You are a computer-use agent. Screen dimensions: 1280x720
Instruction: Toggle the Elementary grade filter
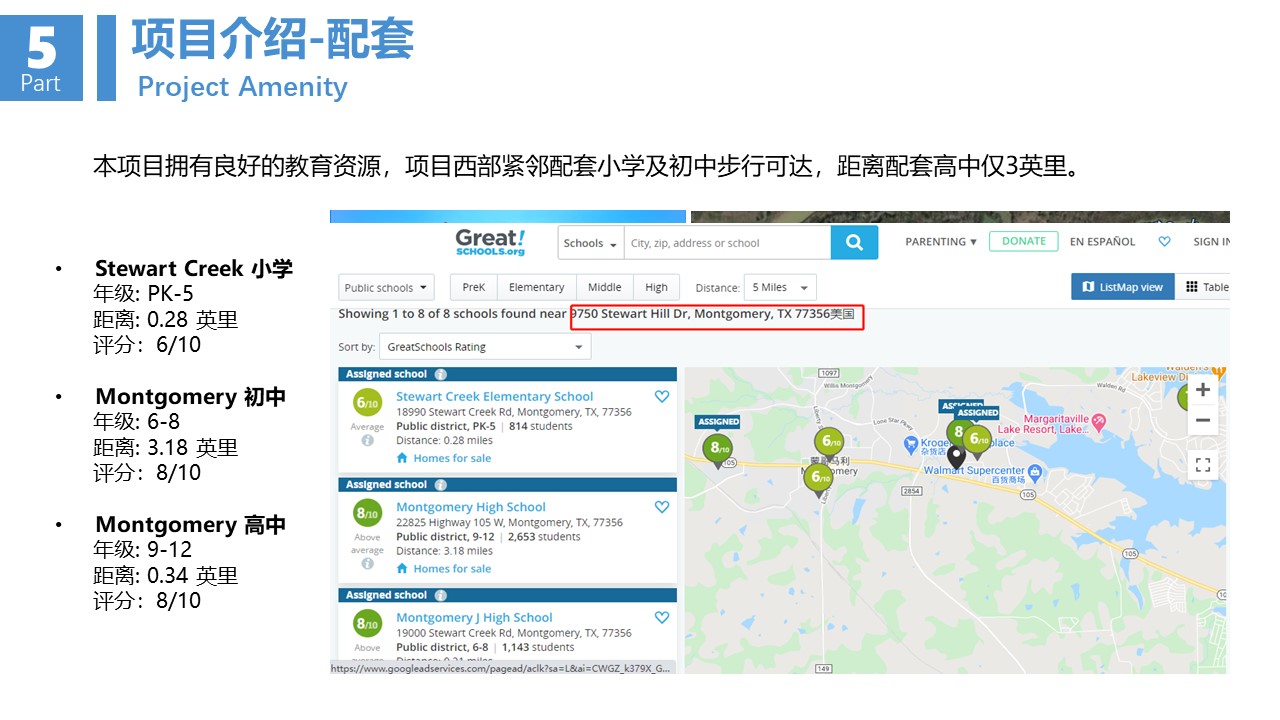tap(536, 288)
